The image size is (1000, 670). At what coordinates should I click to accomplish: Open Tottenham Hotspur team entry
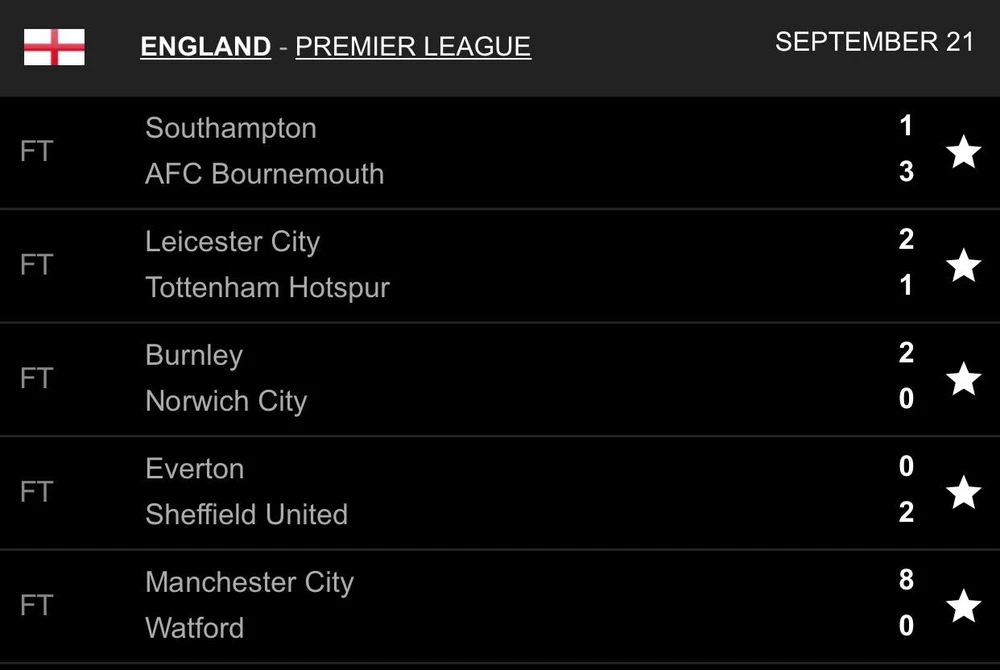pyautogui.click(x=268, y=288)
